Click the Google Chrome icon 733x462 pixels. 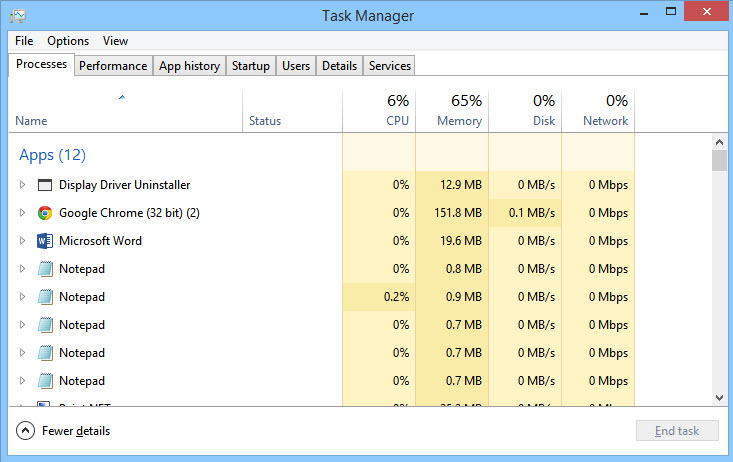click(45, 213)
